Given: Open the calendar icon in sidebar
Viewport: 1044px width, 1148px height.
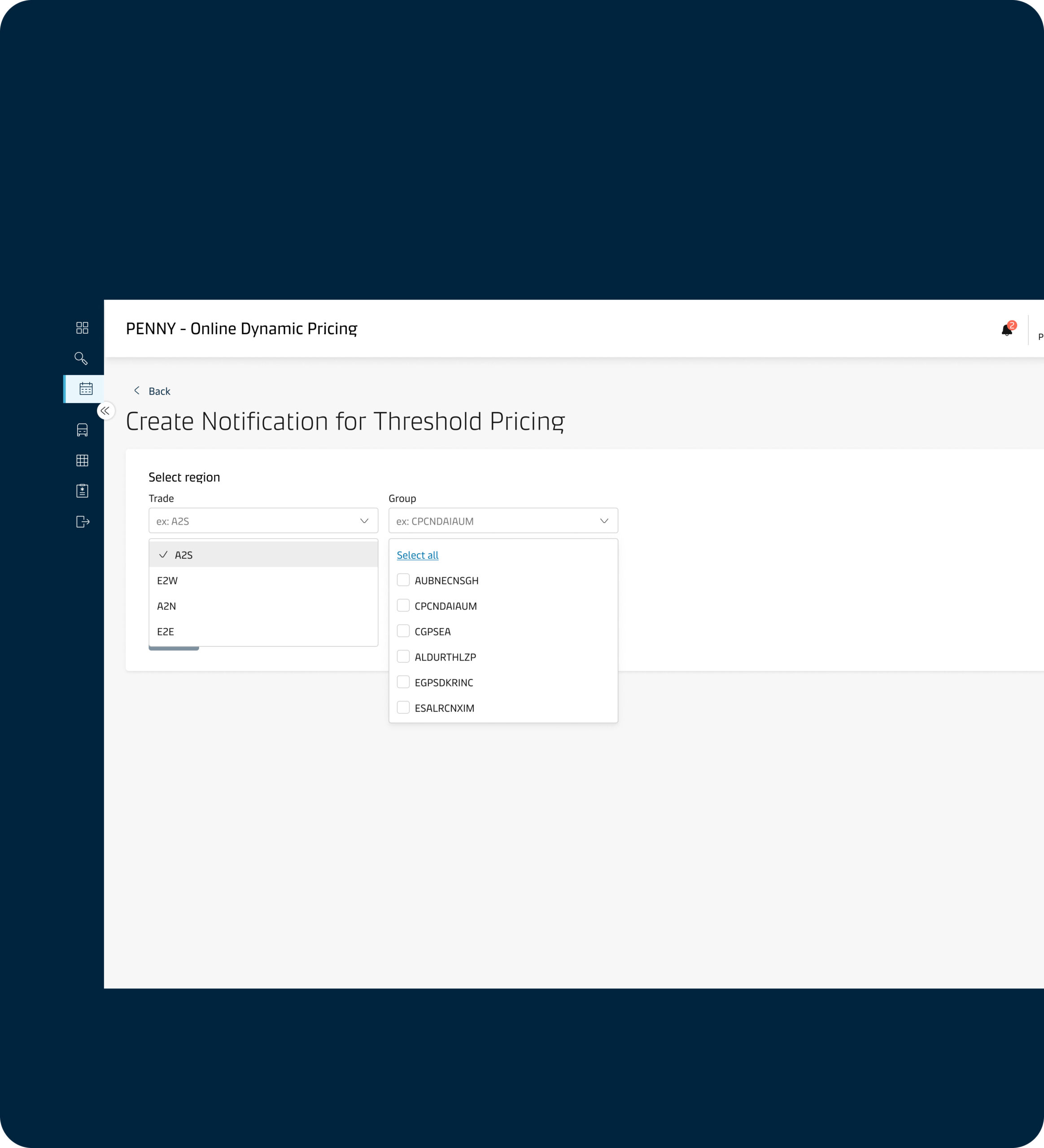Looking at the screenshot, I should 86,389.
